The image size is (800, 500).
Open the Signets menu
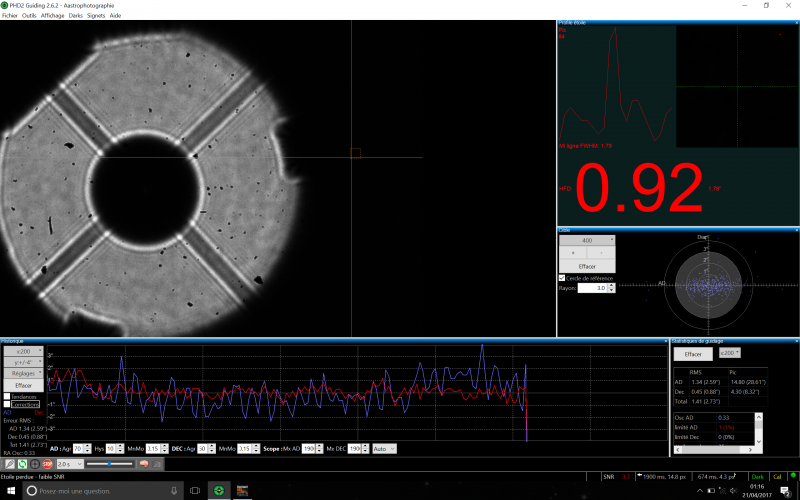[96, 15]
